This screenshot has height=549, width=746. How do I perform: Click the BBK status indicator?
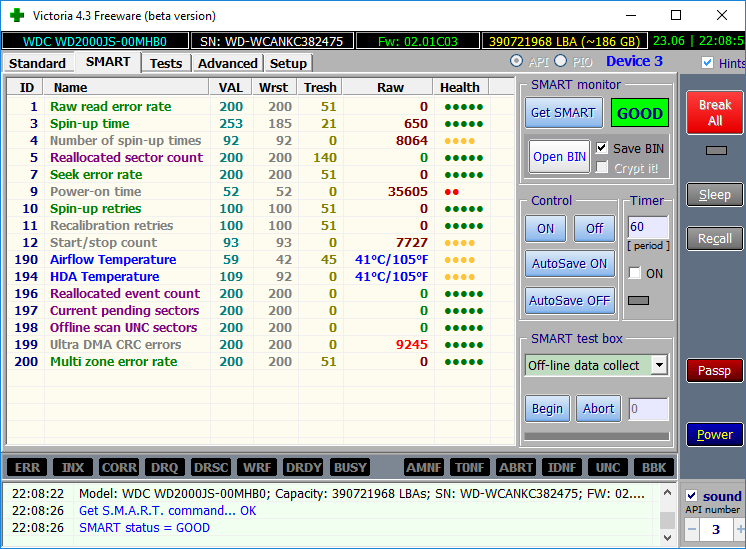(x=654, y=468)
